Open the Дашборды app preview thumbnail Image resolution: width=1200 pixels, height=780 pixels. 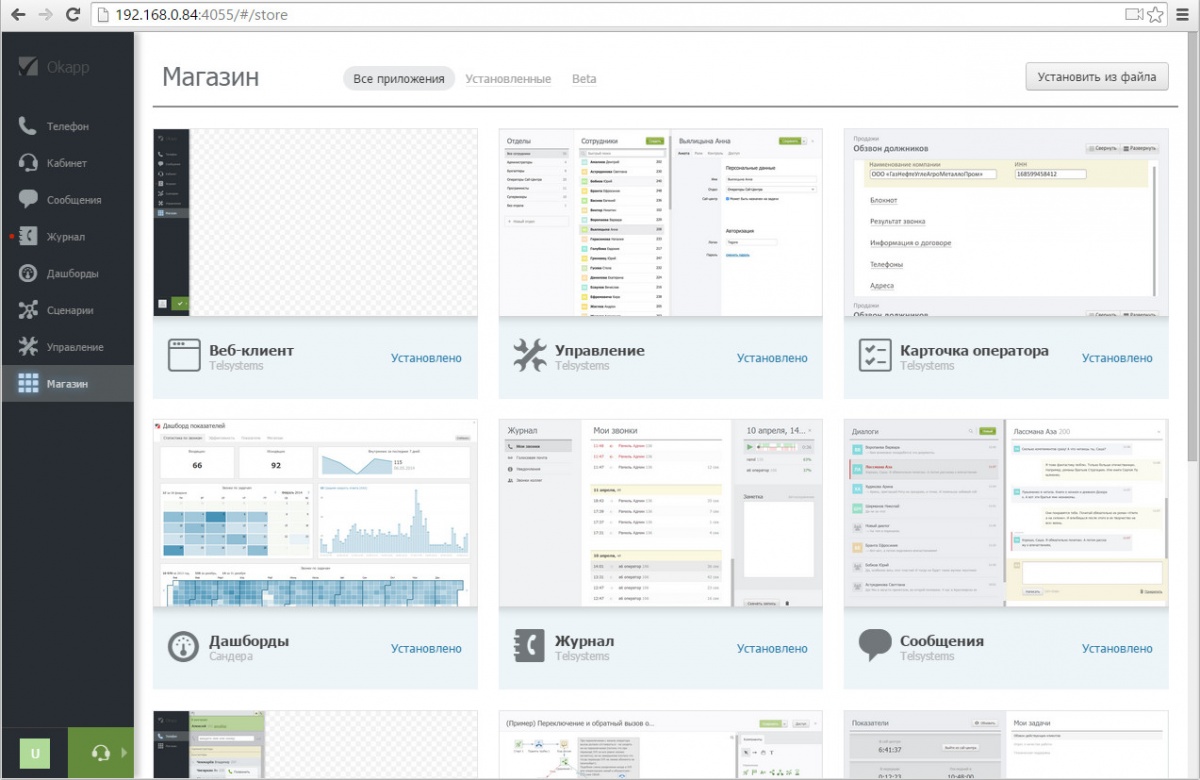tap(315, 513)
